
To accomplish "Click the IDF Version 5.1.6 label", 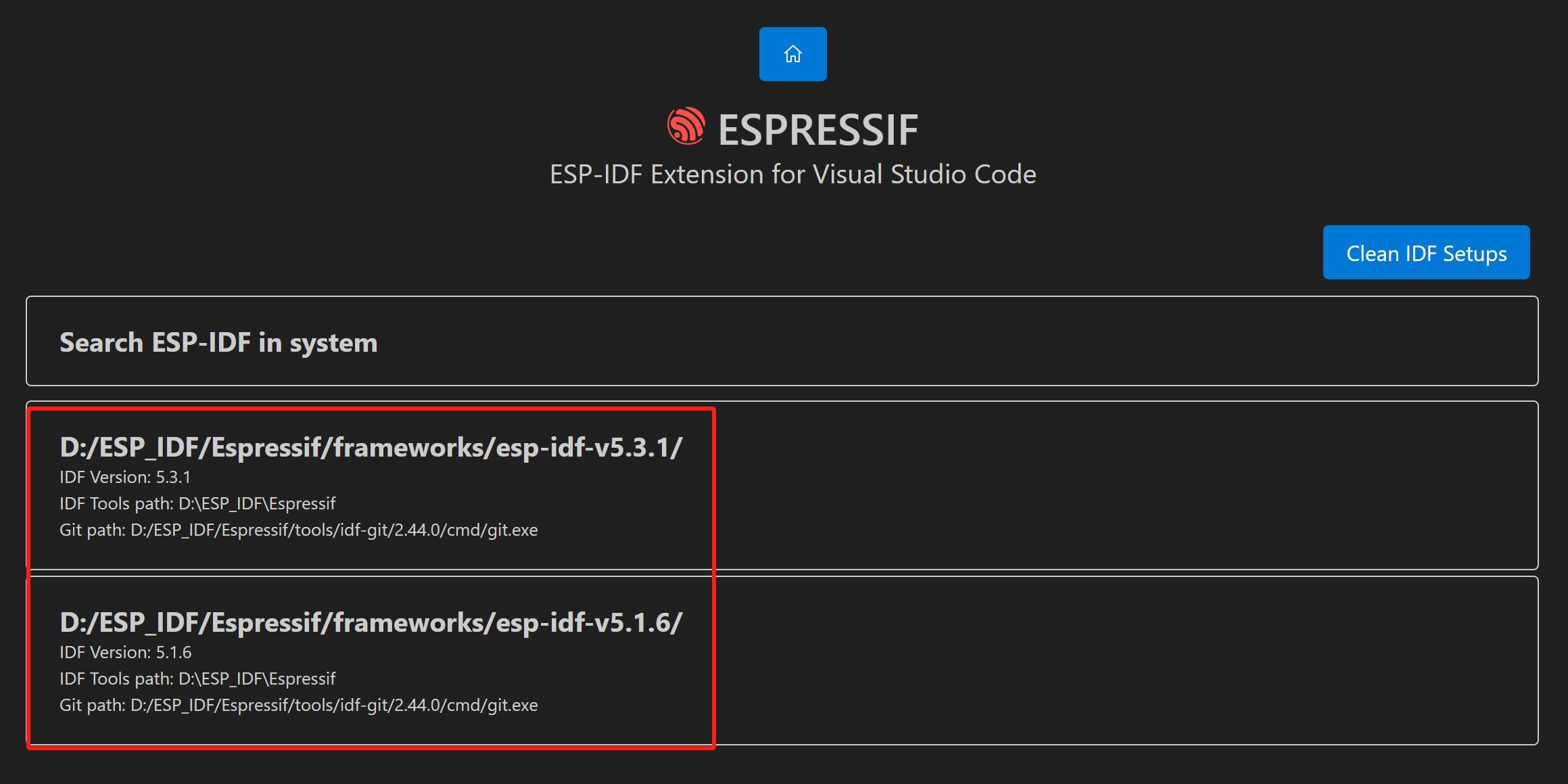I will pos(125,652).
